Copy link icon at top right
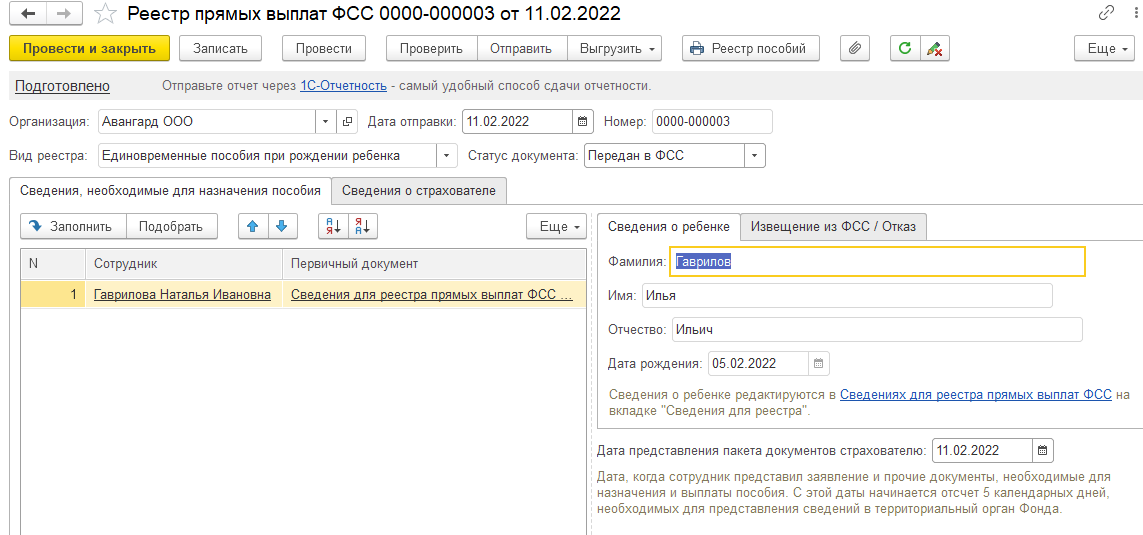Viewport: 1143px width, 535px height. [1105, 13]
